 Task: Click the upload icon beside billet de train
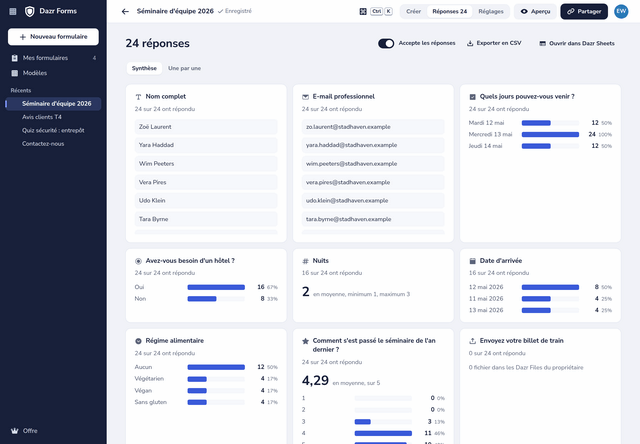[472, 341]
